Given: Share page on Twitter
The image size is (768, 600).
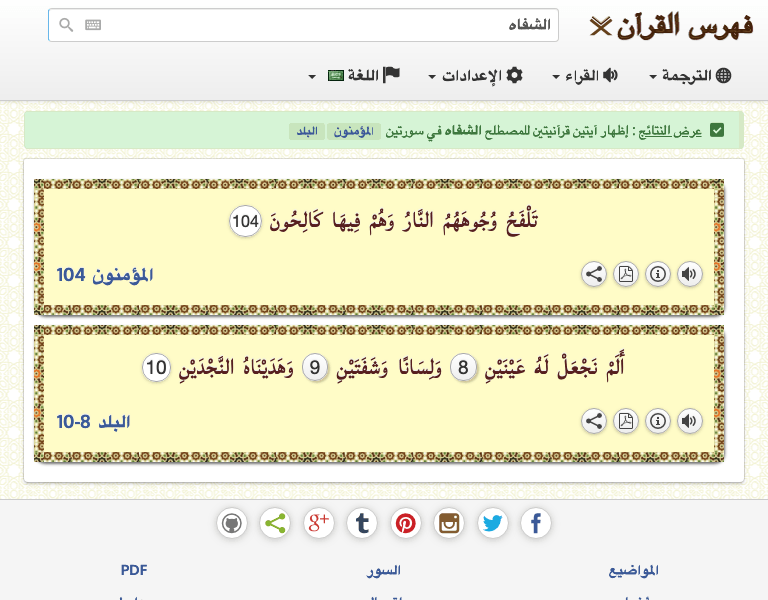Looking at the screenshot, I should coord(492,523).
